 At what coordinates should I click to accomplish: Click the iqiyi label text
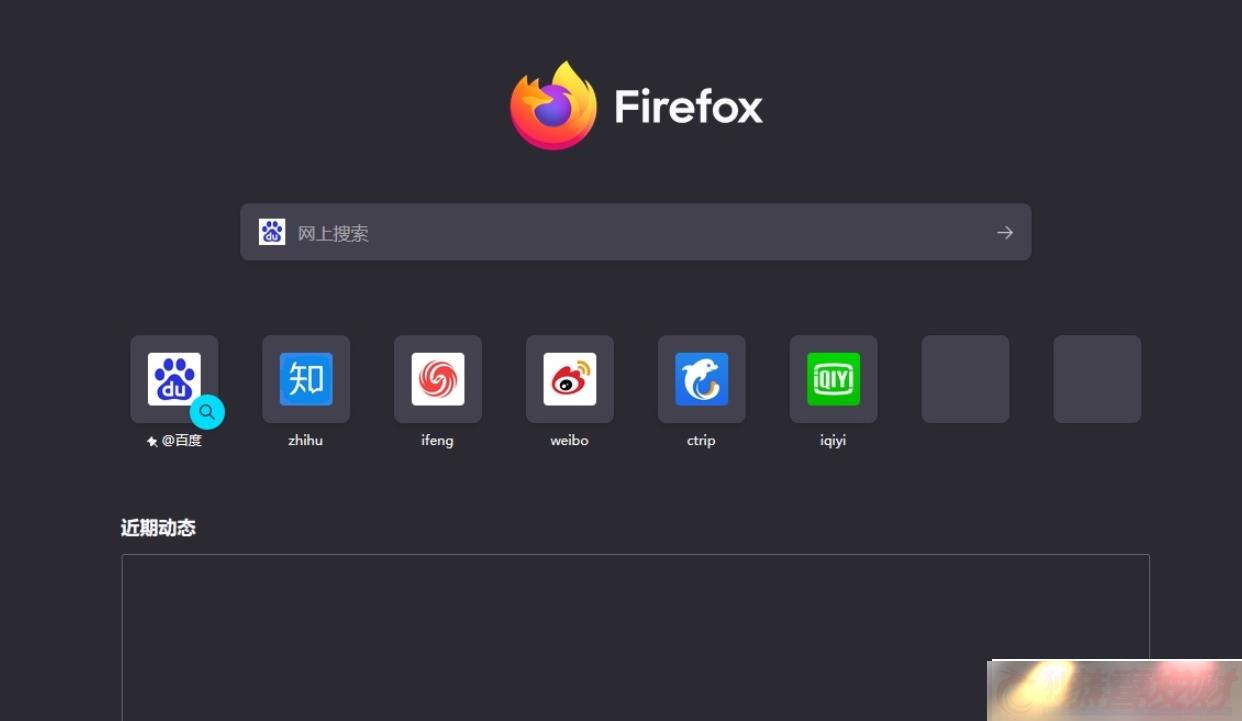833,440
